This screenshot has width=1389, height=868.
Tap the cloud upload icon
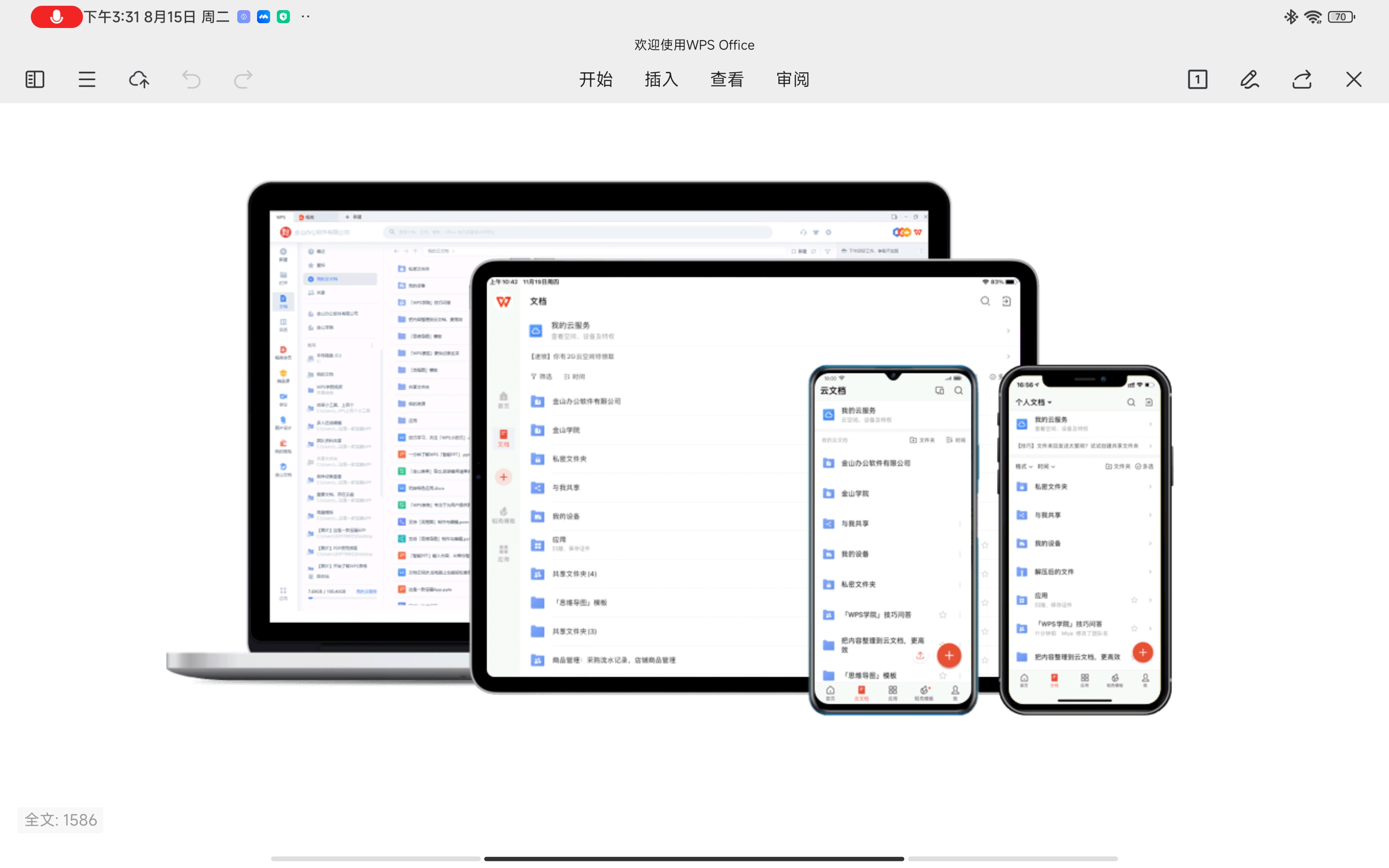click(139, 79)
